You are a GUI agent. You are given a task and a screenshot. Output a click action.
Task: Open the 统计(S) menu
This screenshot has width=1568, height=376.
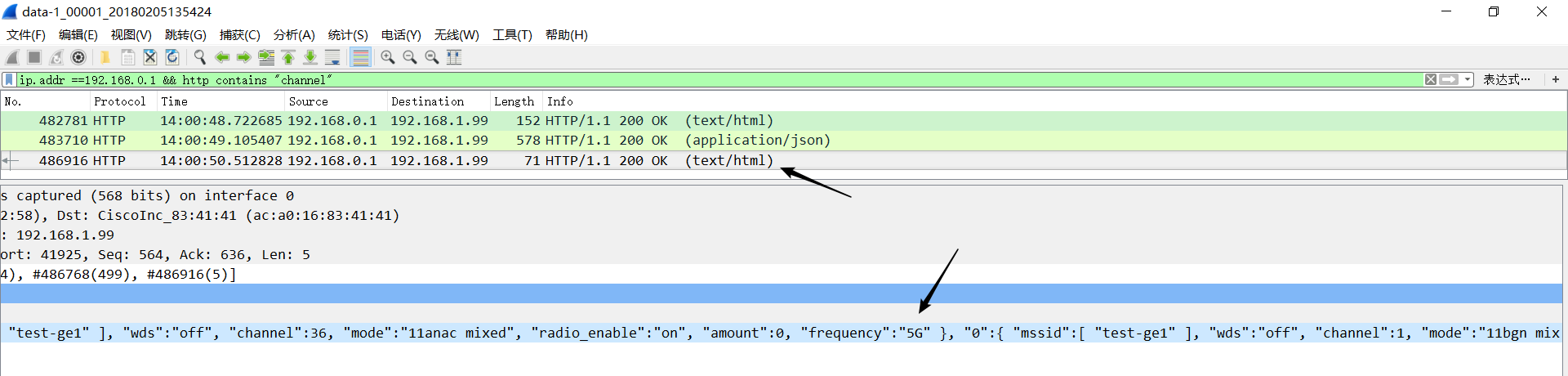point(348,34)
